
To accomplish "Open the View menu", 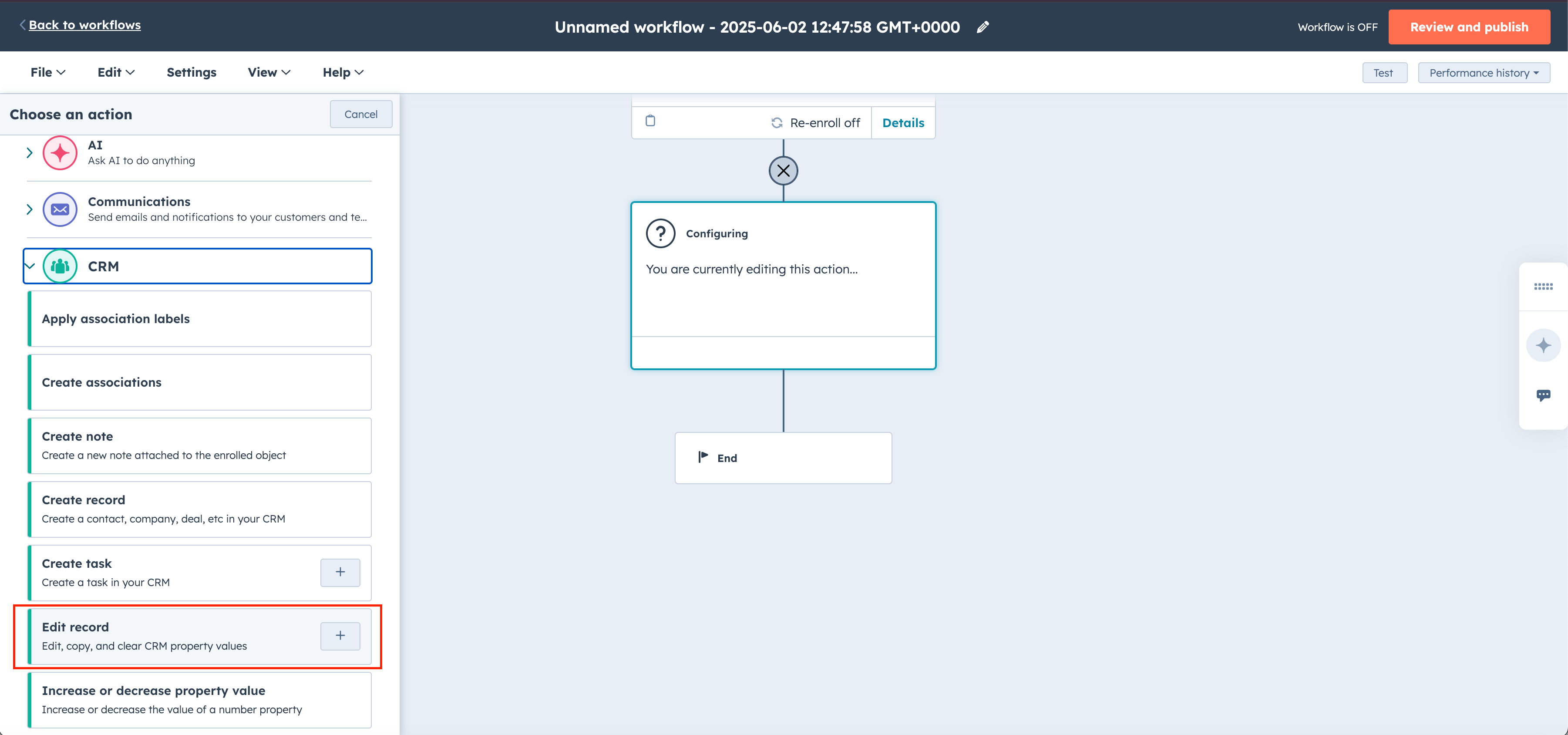I will (269, 72).
